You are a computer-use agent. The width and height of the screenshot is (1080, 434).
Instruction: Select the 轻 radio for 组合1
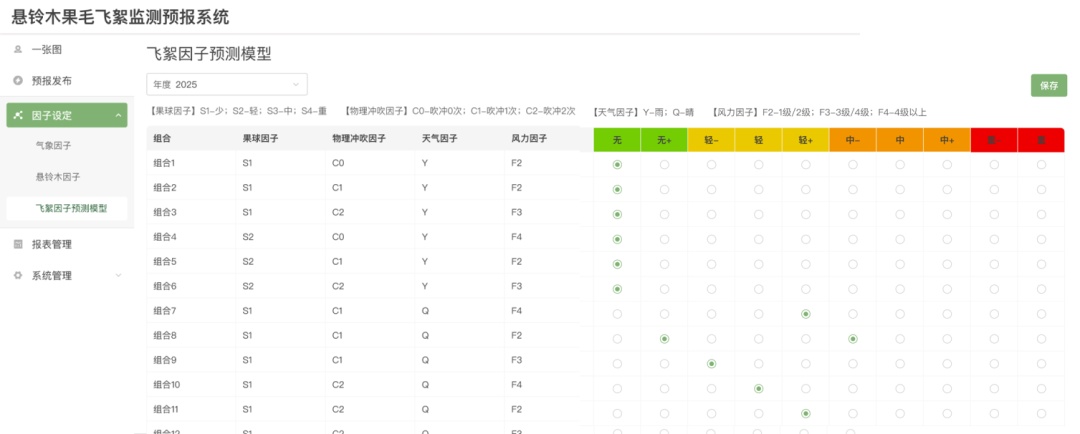click(x=759, y=164)
